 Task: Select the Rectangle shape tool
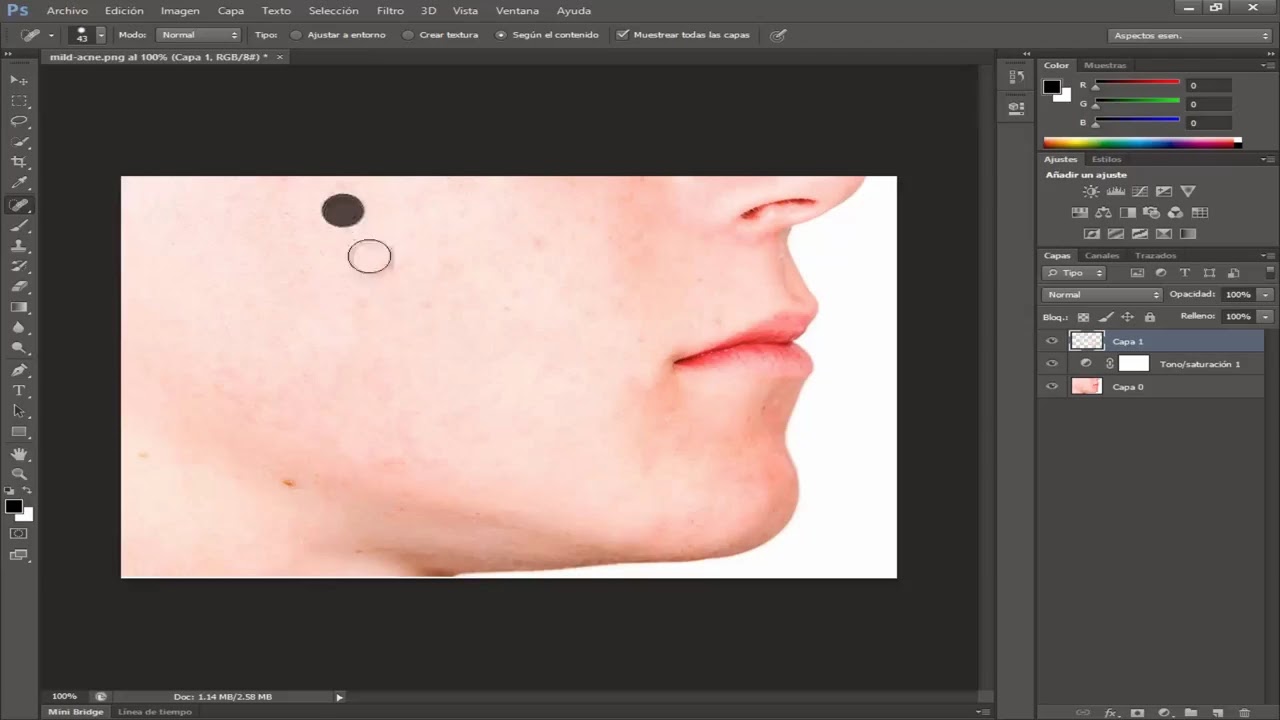pyautogui.click(x=19, y=432)
